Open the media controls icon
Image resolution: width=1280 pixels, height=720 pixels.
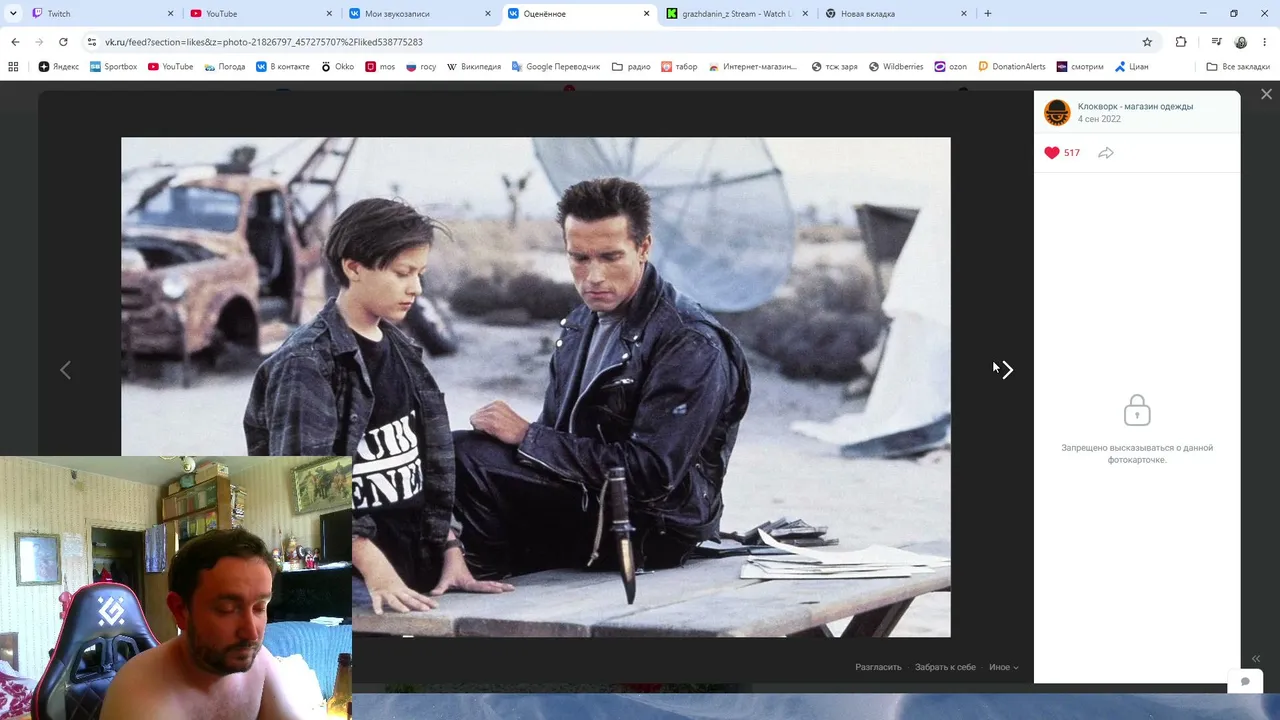coord(1216,42)
